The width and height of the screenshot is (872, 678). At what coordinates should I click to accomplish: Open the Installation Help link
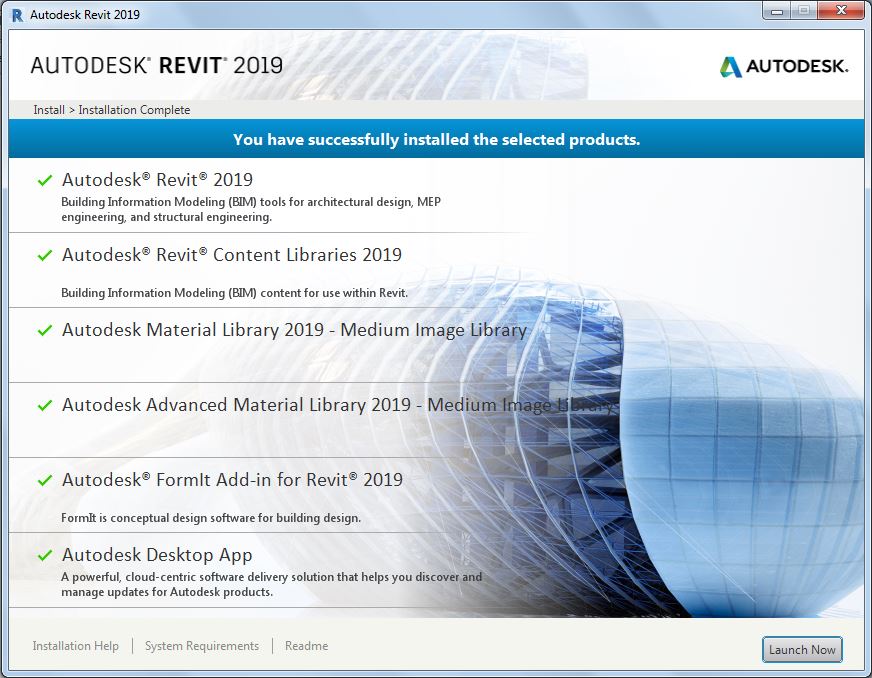pyautogui.click(x=75, y=646)
